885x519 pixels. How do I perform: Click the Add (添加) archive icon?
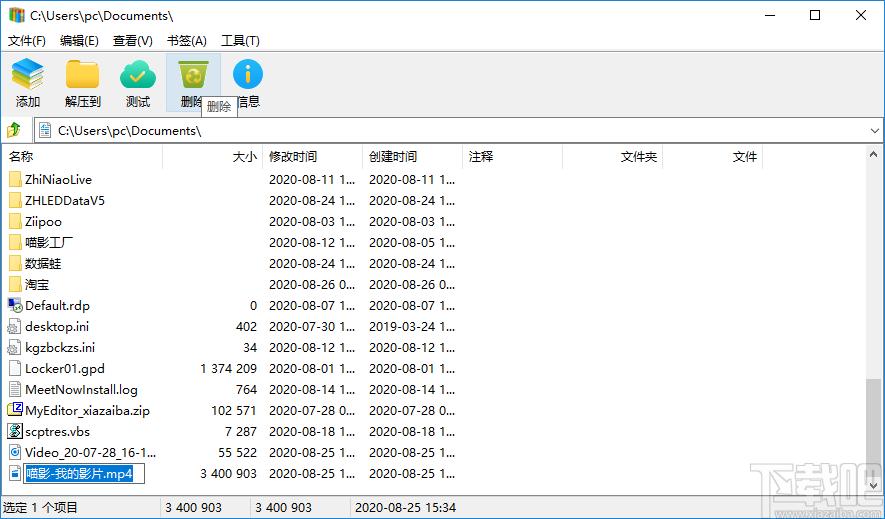[x=27, y=74]
